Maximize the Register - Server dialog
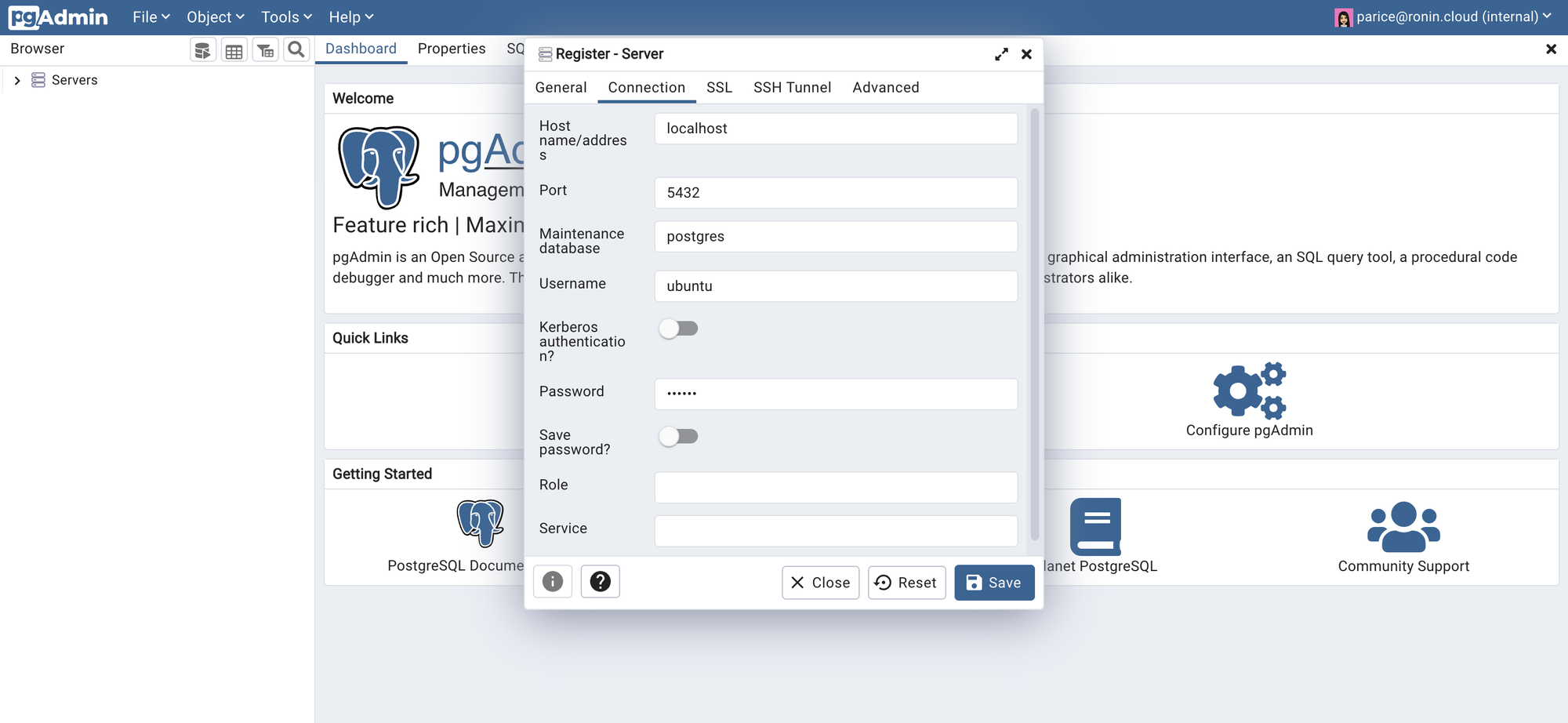This screenshot has width=1568, height=723. [x=1001, y=54]
